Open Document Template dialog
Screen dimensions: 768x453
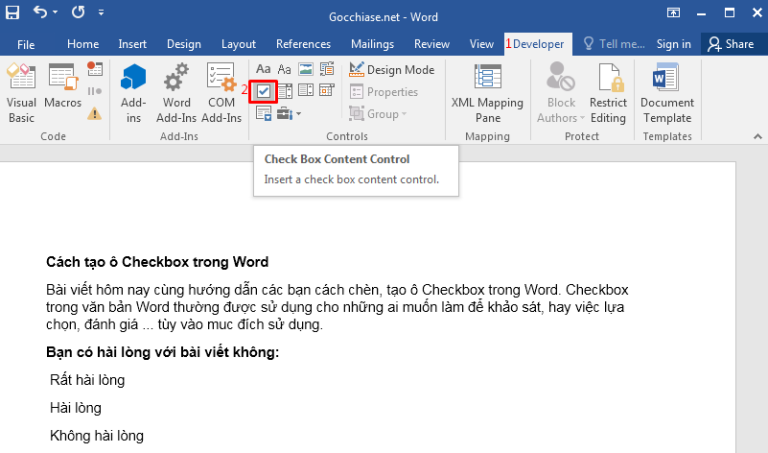667,93
